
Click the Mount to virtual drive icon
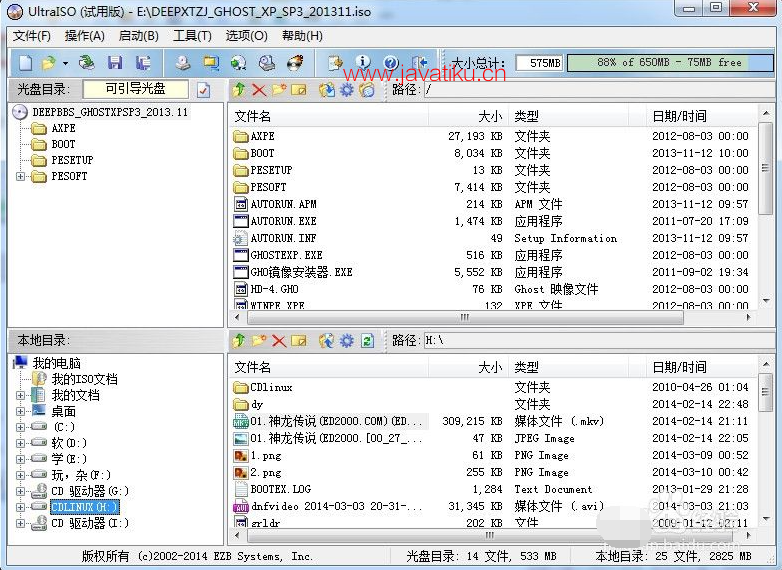(x=267, y=63)
